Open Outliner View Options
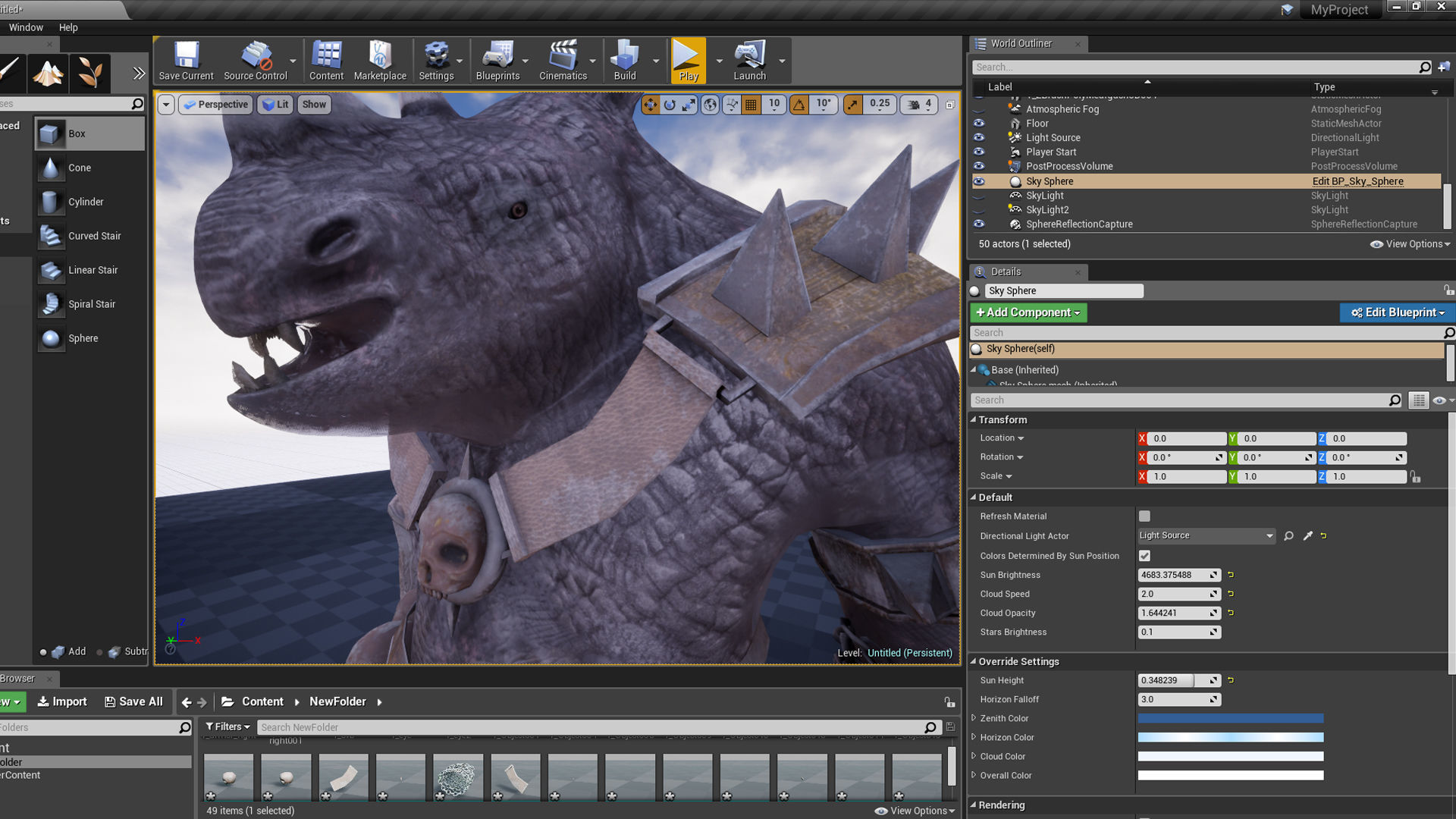Viewport: 1456px width, 819px height. pyautogui.click(x=1410, y=244)
